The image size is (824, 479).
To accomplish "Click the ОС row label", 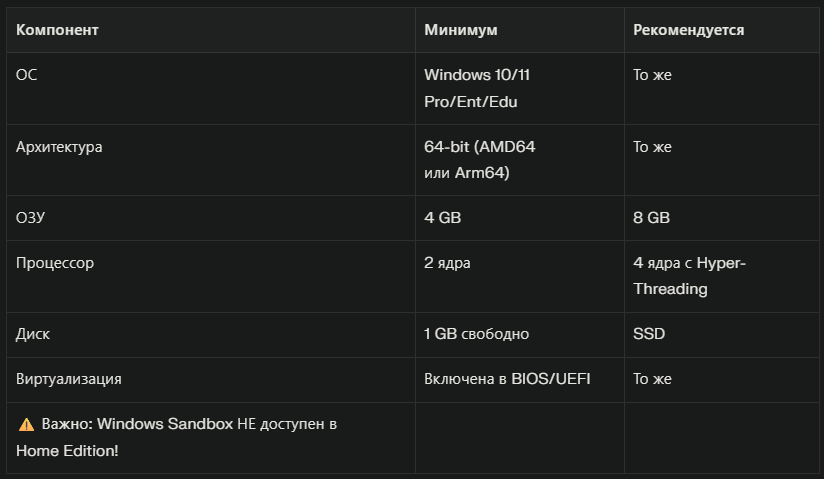I will pos(27,75).
